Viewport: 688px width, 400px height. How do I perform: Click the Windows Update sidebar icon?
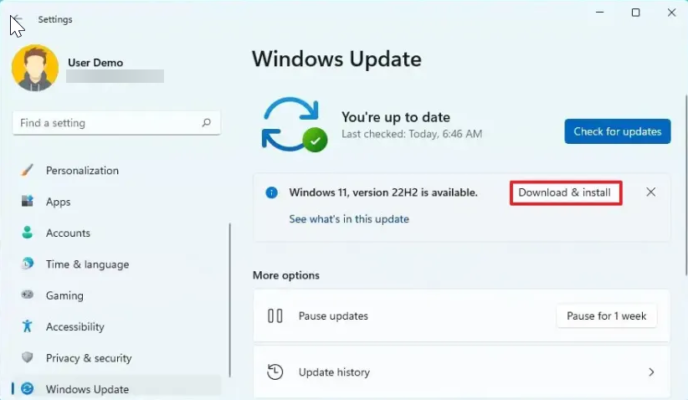pyautogui.click(x=27, y=389)
